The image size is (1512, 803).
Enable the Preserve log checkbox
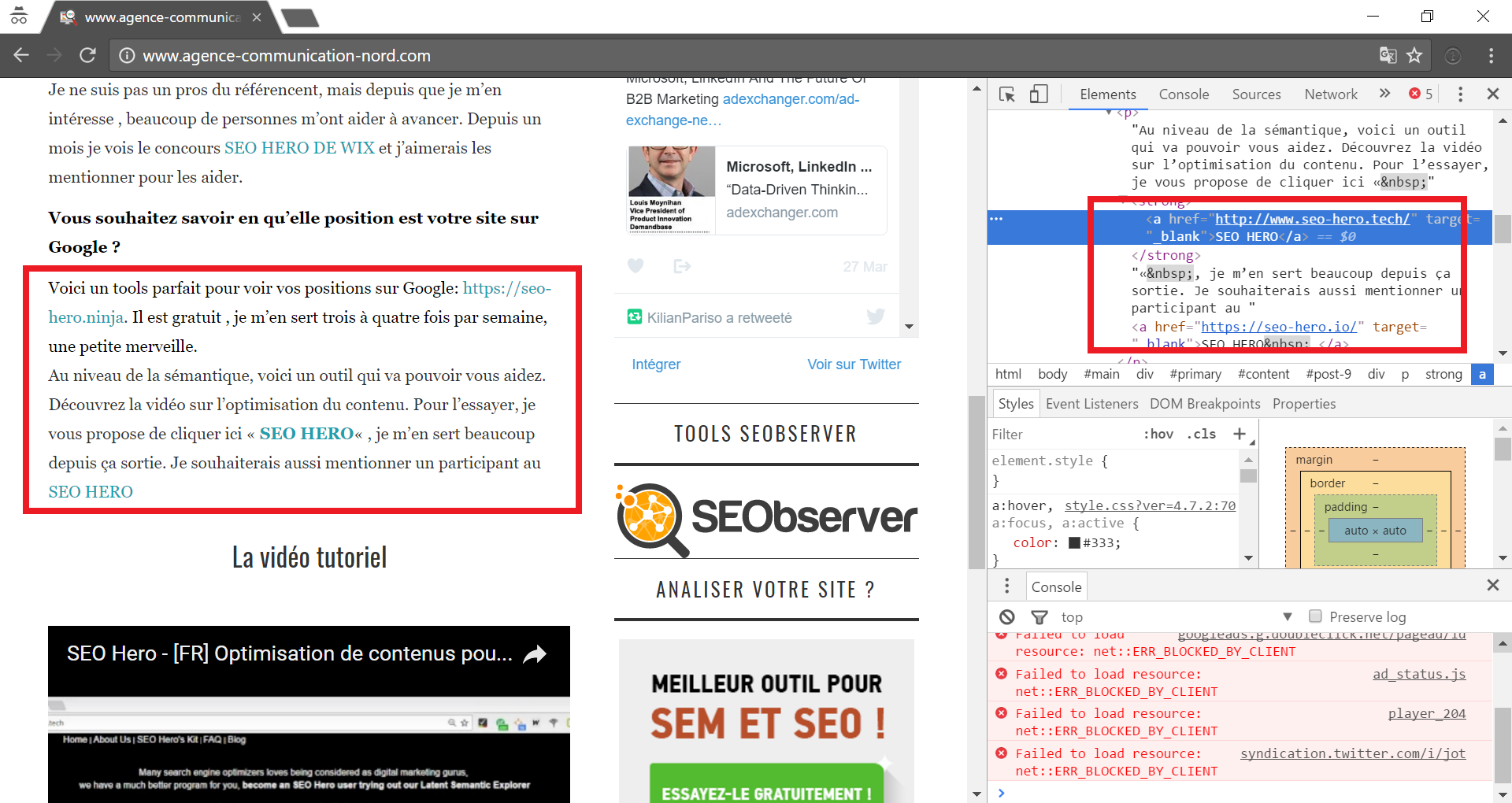coord(1315,616)
